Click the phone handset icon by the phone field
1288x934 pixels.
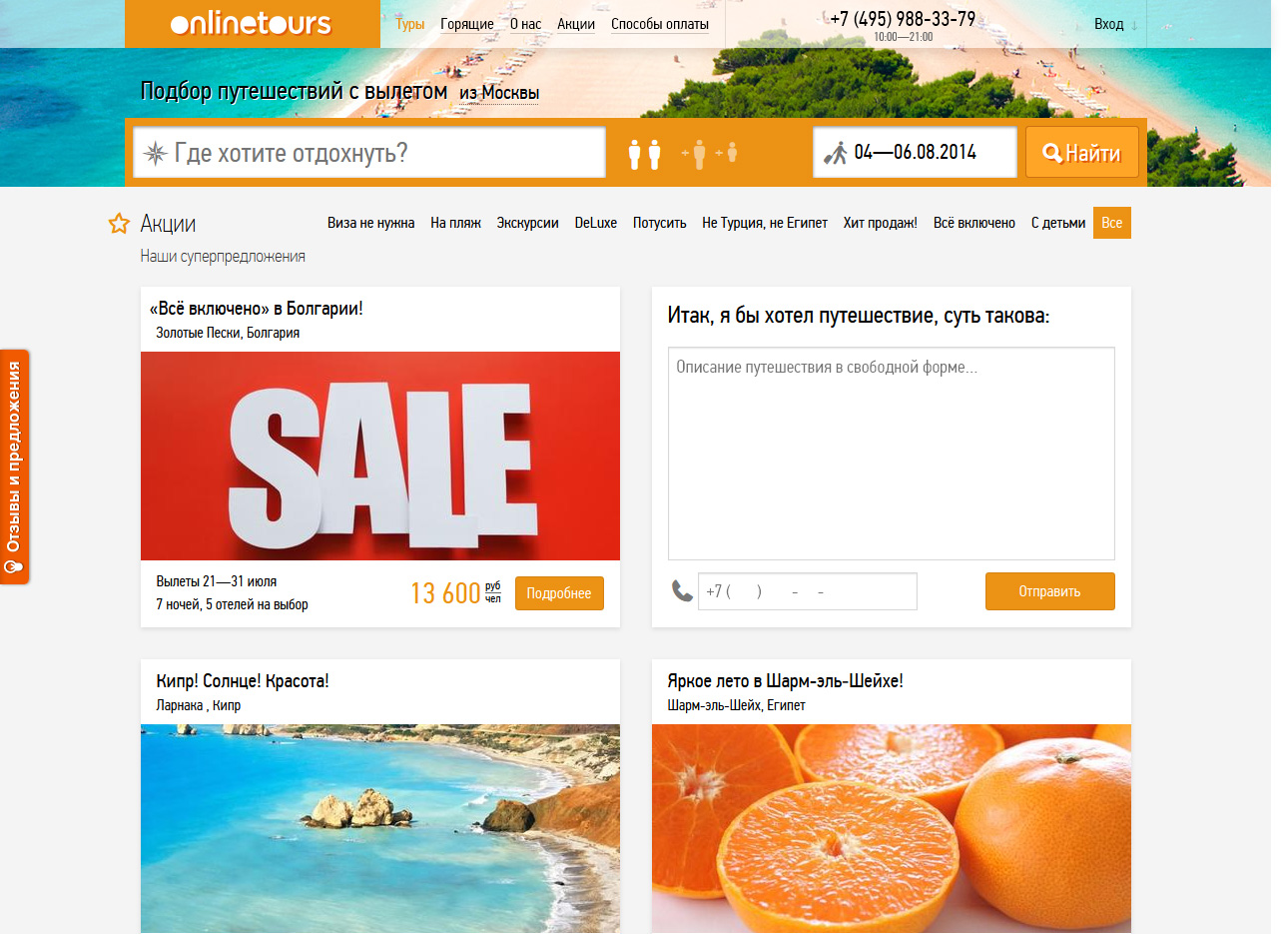(x=682, y=591)
